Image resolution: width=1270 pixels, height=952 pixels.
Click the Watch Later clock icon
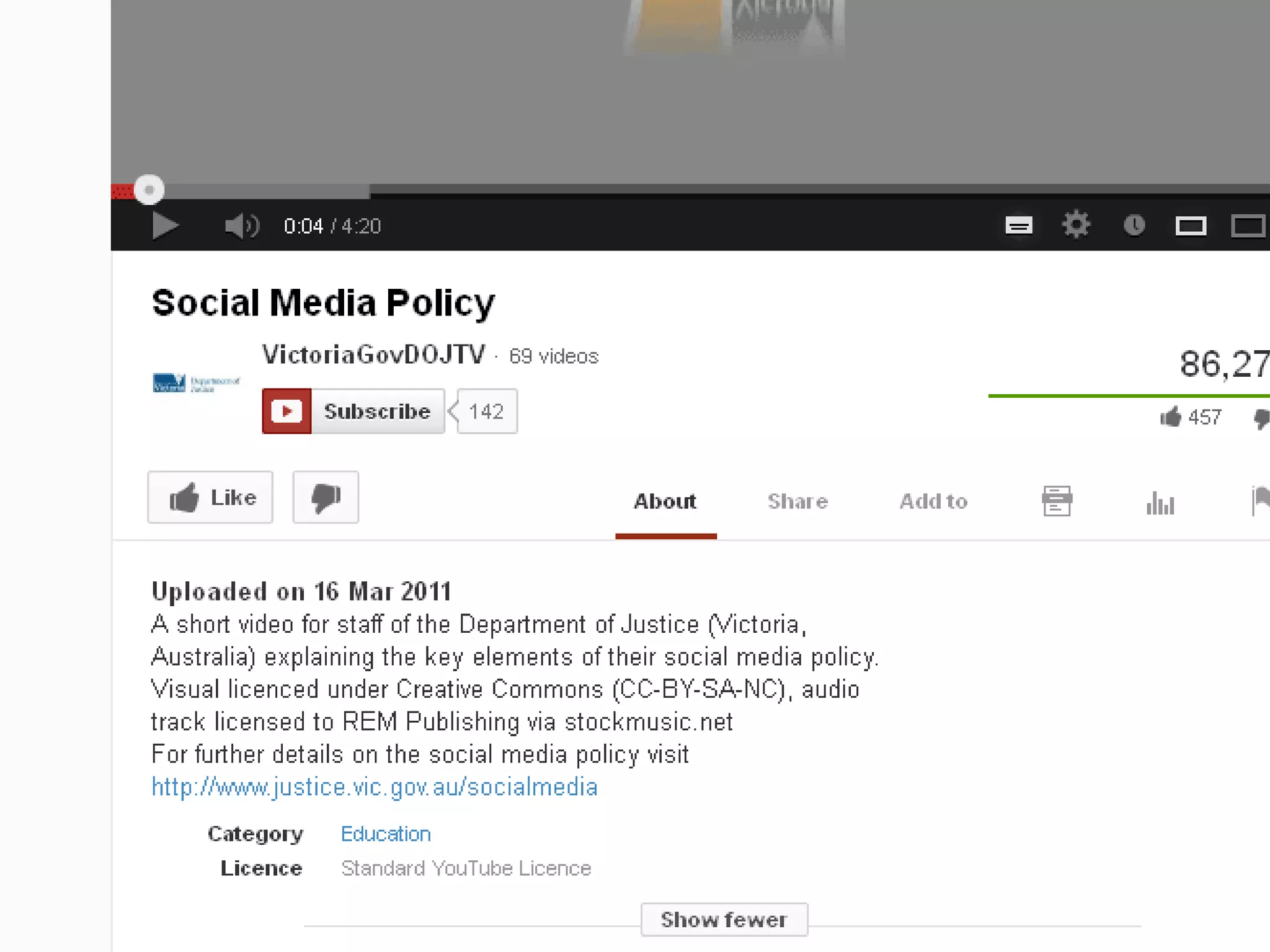click(x=1134, y=225)
